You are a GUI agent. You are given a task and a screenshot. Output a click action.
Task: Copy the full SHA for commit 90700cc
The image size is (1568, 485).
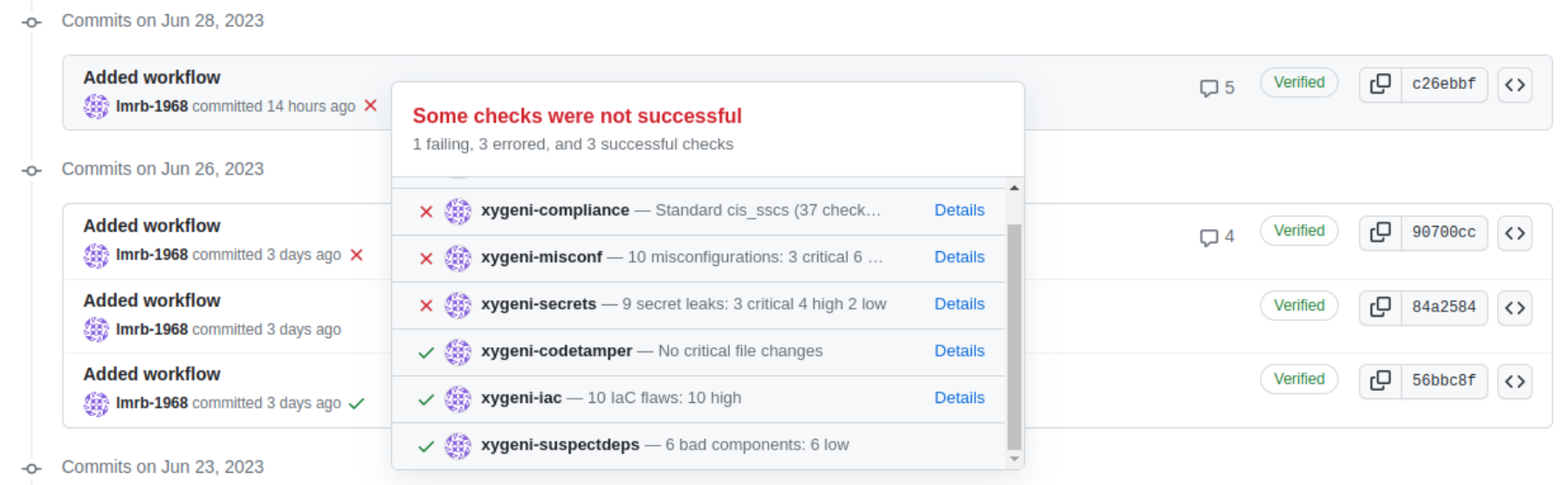[1380, 233]
